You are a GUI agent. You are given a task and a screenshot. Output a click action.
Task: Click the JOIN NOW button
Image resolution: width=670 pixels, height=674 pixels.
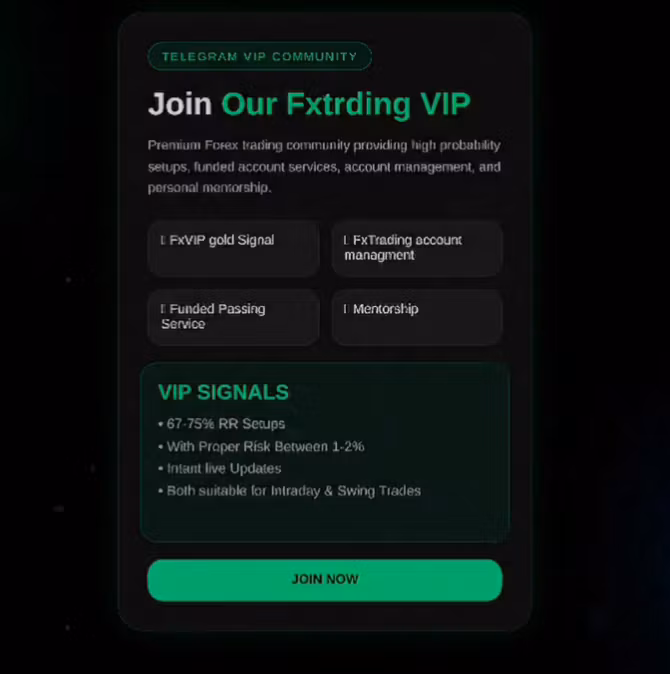324,580
